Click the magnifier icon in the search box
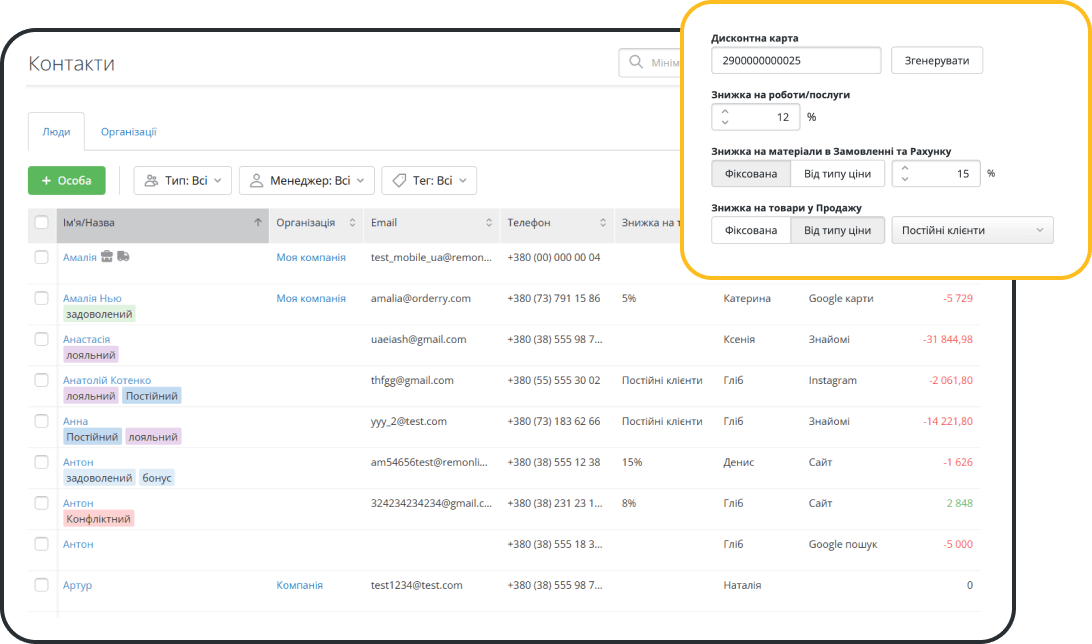Screen dimensions: 1092x644 coord(635,64)
